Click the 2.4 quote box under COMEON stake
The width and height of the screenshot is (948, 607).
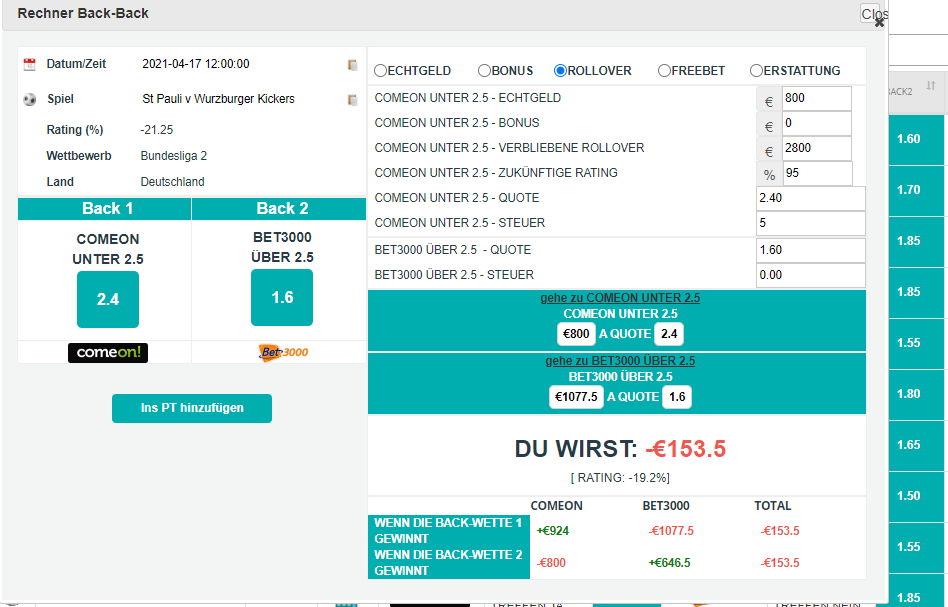coord(669,334)
